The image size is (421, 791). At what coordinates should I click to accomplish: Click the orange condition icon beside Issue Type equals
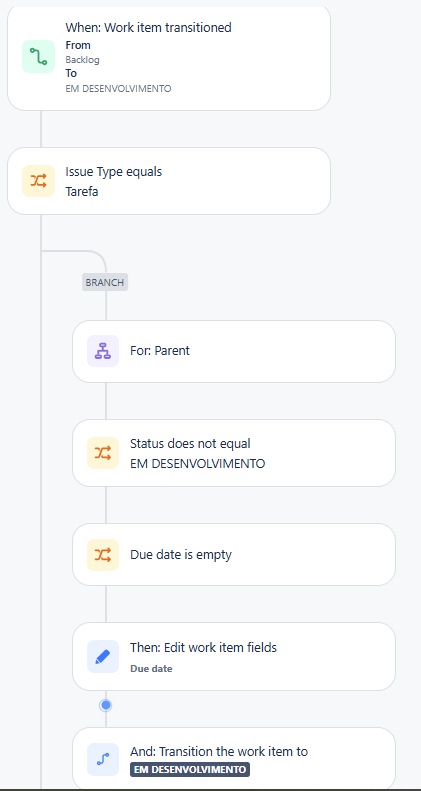pos(38,181)
